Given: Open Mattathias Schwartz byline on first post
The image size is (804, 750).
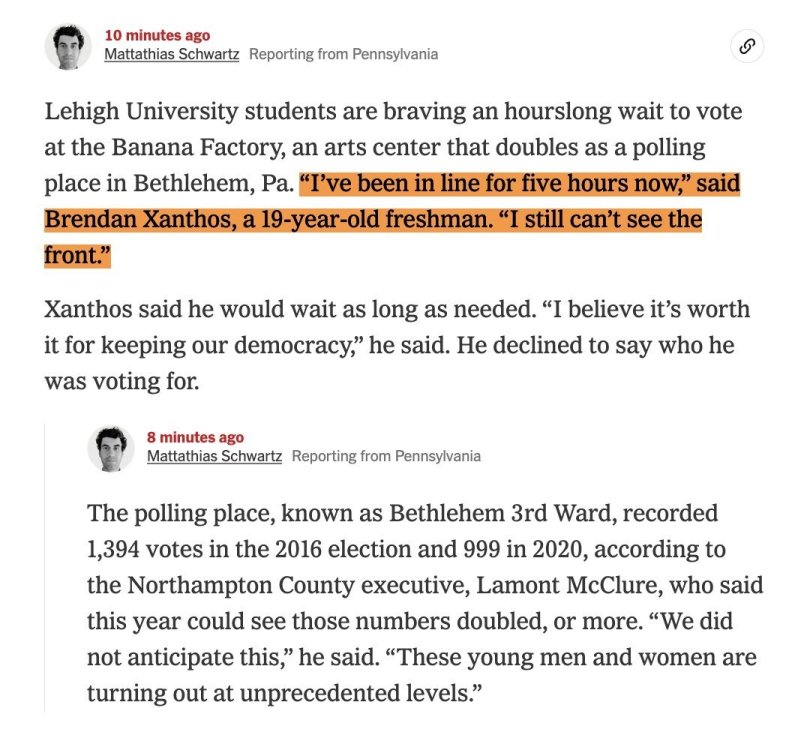Looking at the screenshot, I should click(171, 54).
